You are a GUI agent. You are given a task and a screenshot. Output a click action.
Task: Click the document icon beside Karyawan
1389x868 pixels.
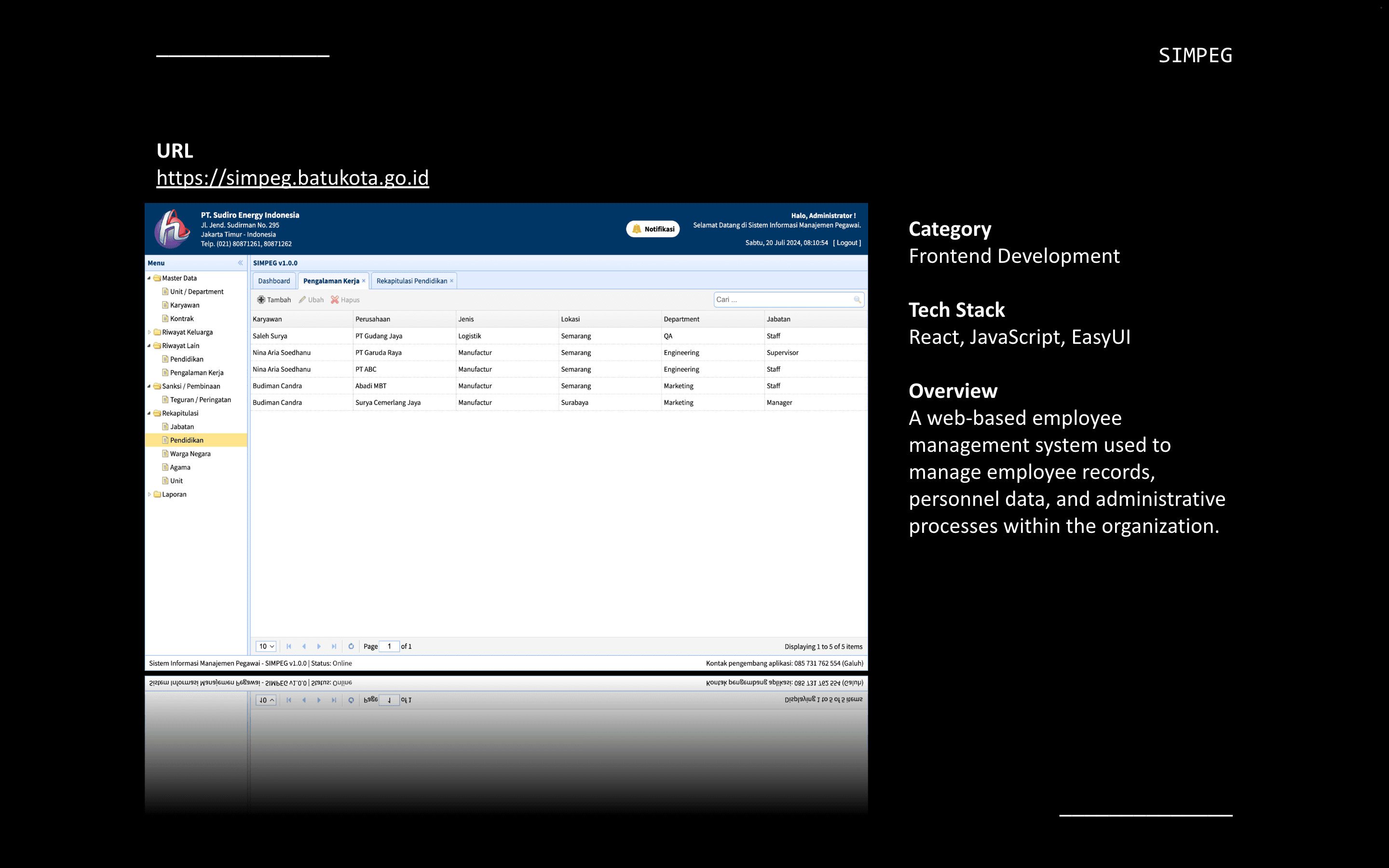point(165,305)
